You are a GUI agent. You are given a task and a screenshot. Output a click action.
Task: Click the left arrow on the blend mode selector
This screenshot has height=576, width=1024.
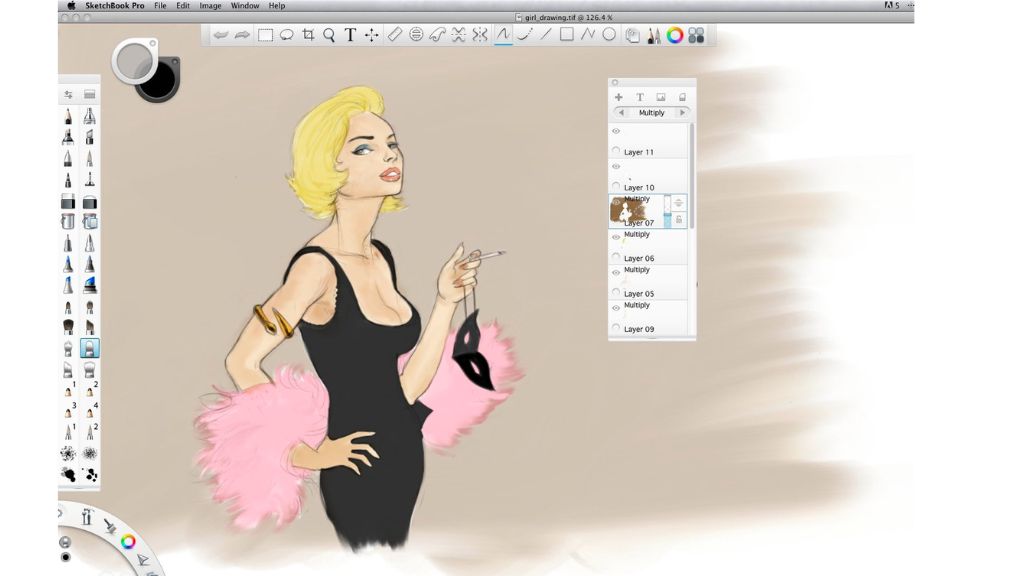tap(622, 113)
